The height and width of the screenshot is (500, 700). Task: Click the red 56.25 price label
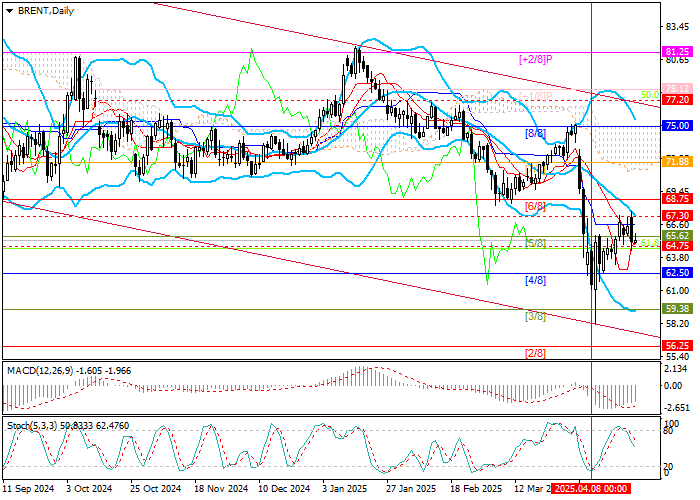(677, 344)
